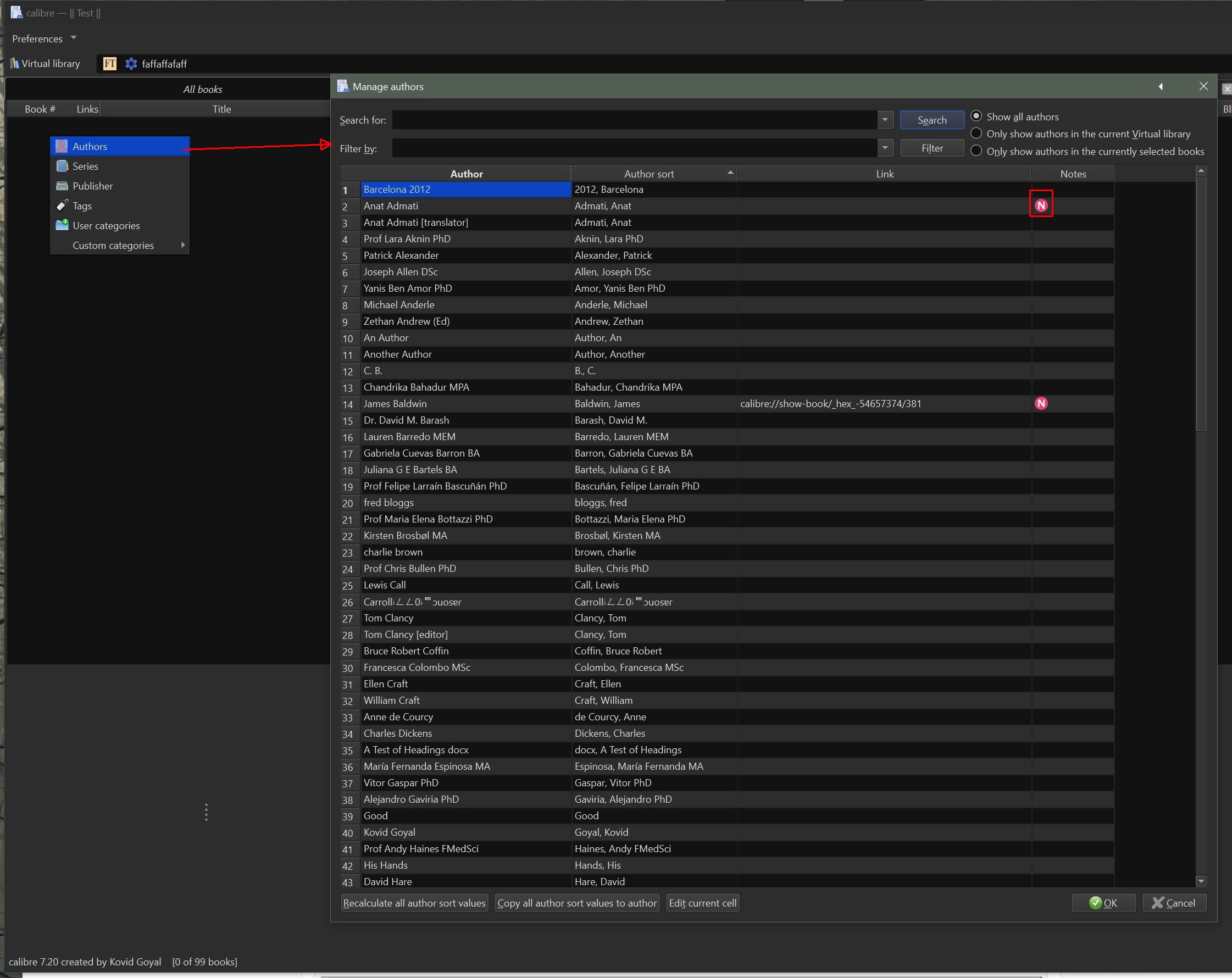Click the FT icon in toolbar
Image resolution: width=1232 pixels, height=978 pixels.
coord(110,63)
